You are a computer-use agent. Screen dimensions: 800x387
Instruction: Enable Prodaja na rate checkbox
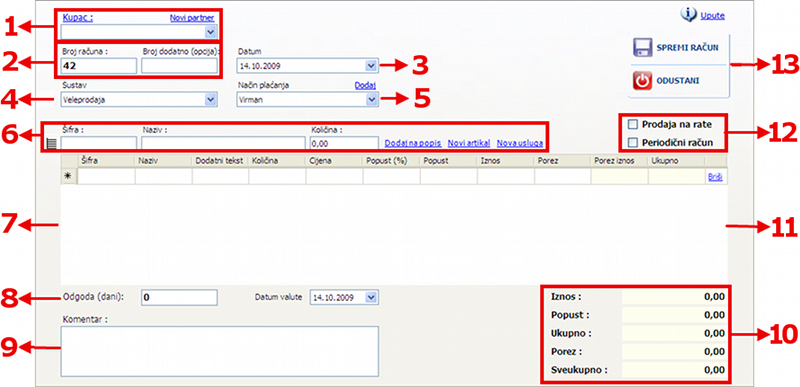633,124
